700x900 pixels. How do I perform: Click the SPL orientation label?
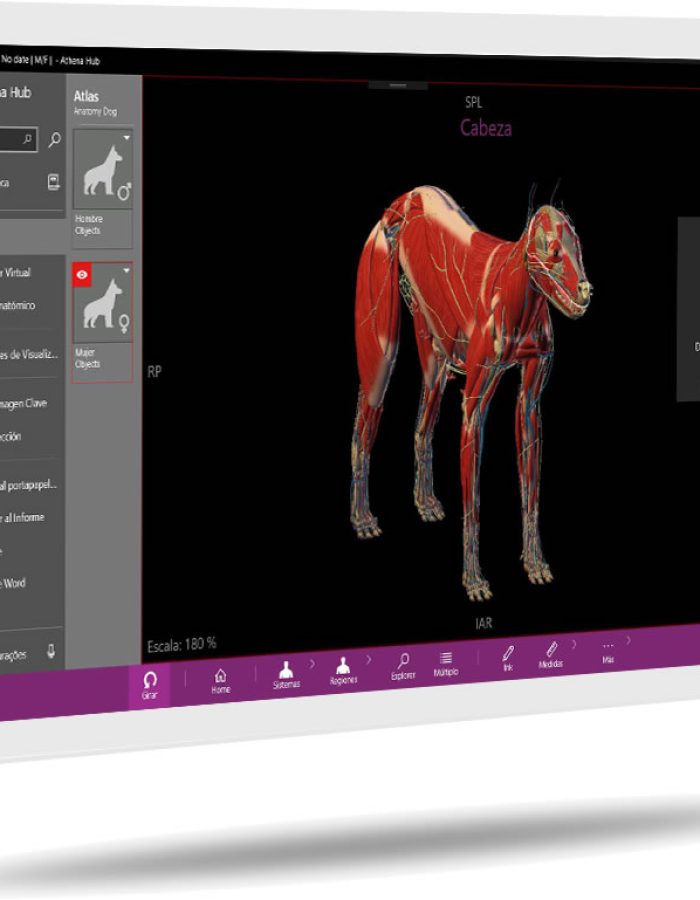click(473, 103)
